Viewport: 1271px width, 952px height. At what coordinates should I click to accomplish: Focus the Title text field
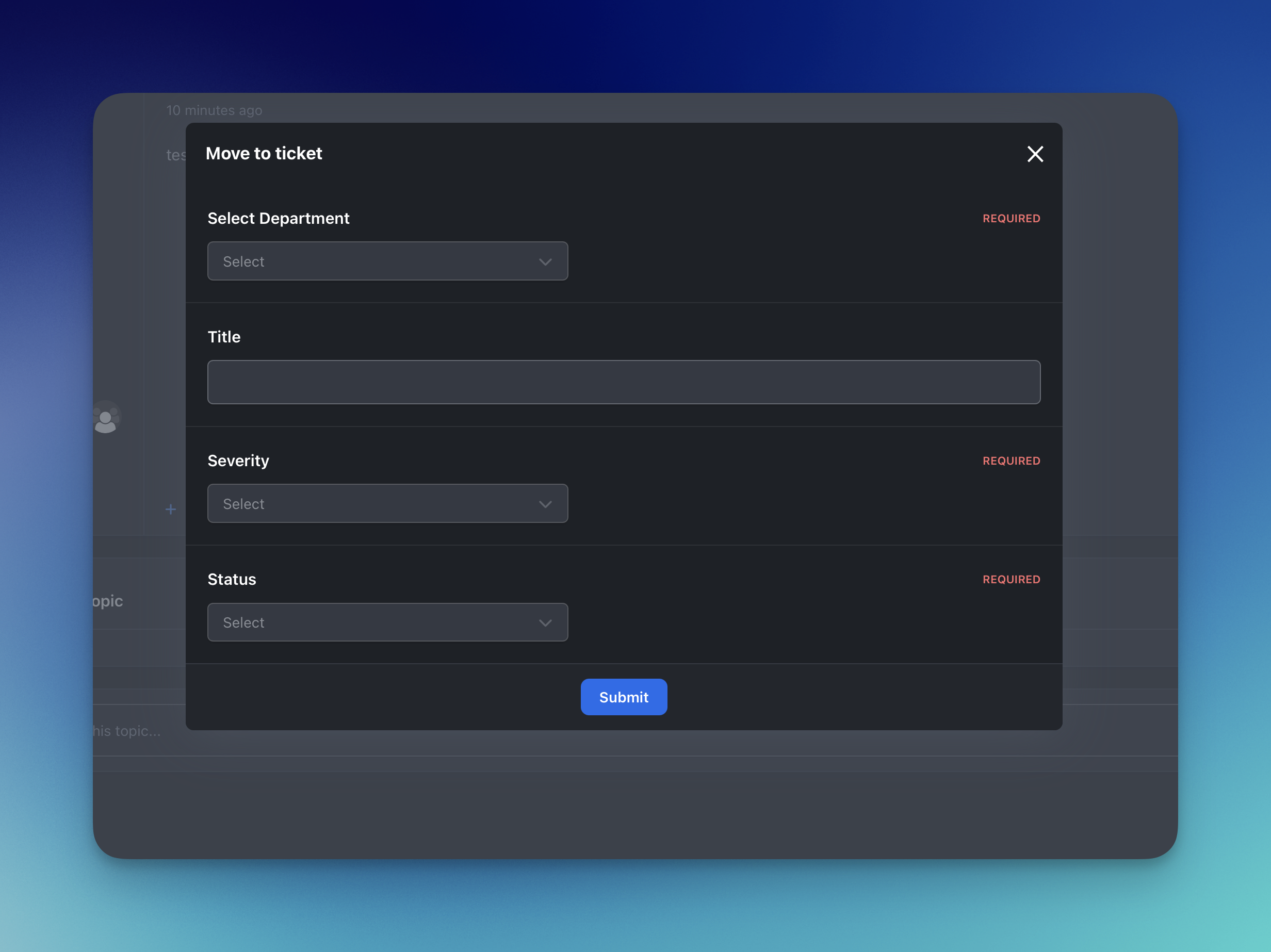[x=624, y=382]
